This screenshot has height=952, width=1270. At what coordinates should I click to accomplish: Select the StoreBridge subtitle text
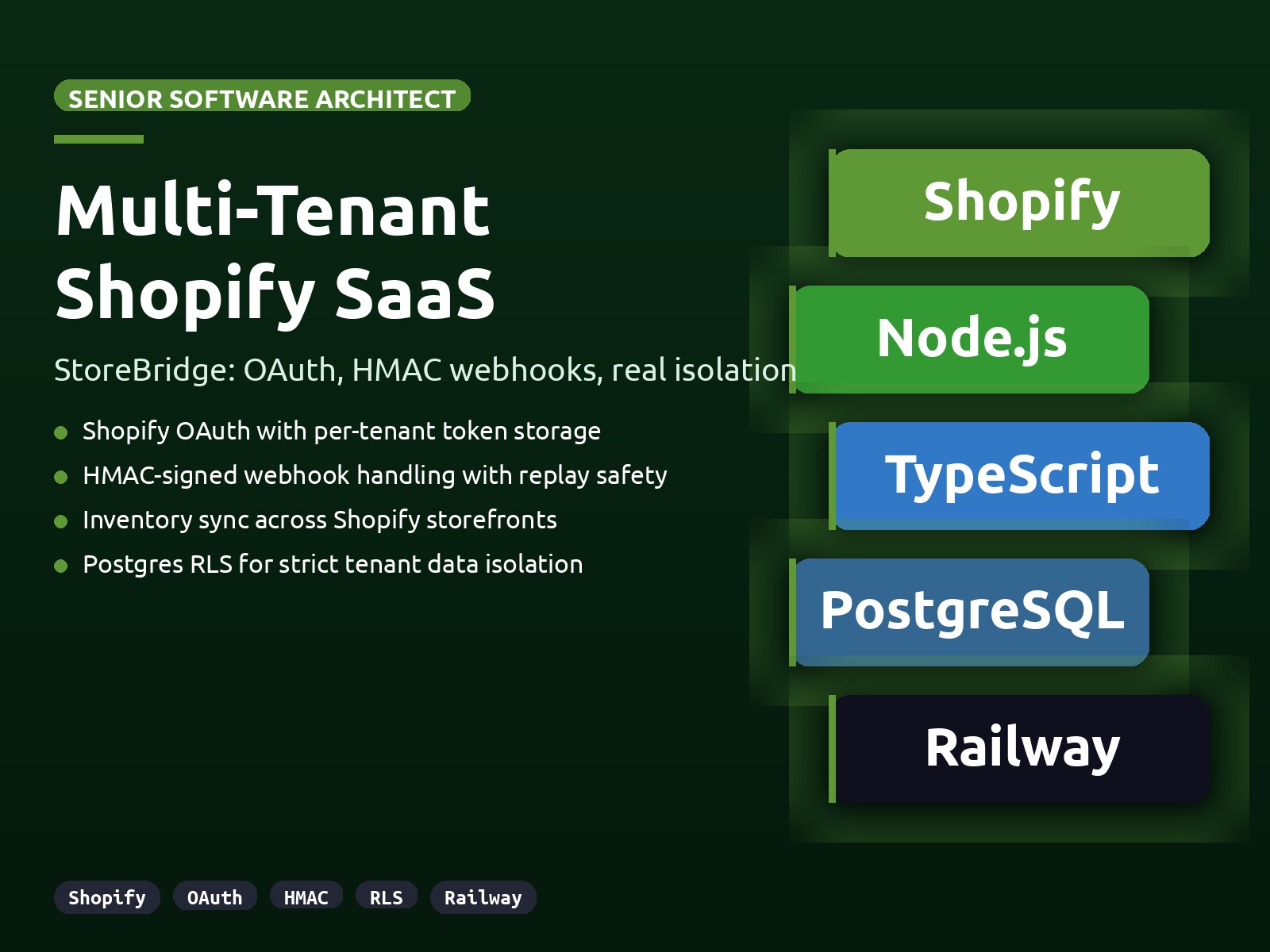(x=425, y=370)
